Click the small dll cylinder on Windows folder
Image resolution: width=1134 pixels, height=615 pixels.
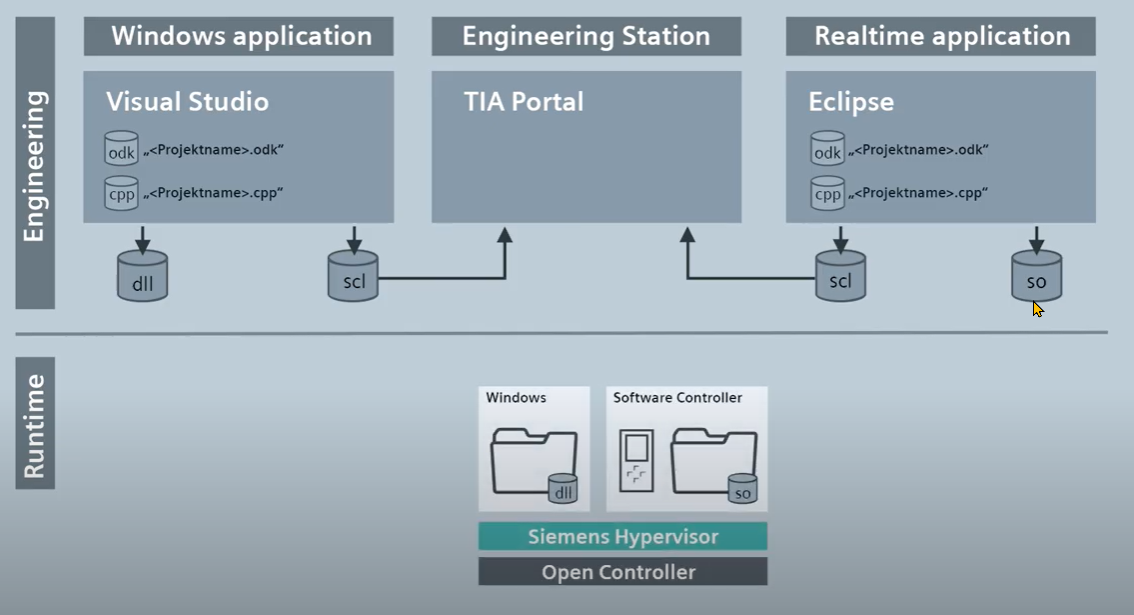(563, 488)
